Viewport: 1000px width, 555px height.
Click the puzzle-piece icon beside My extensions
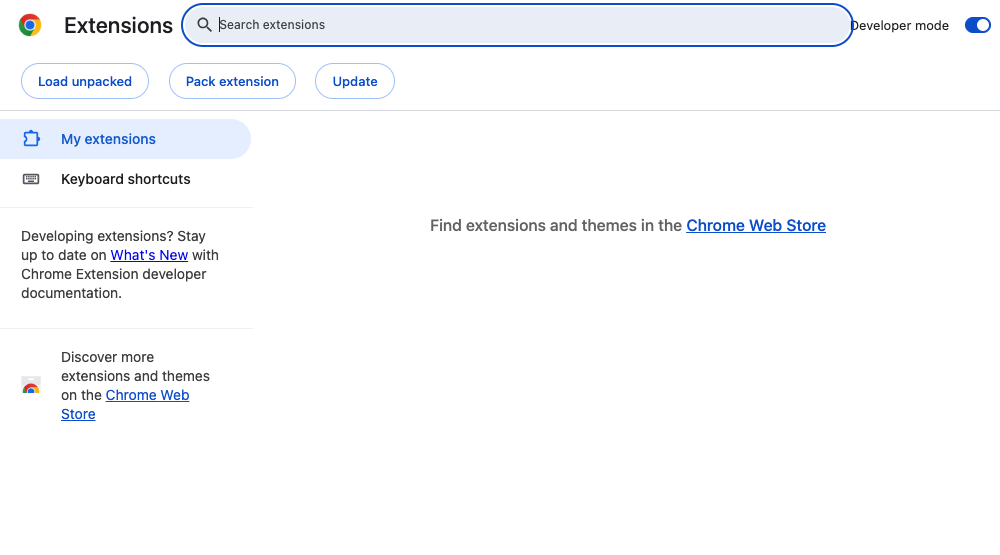(x=31, y=138)
